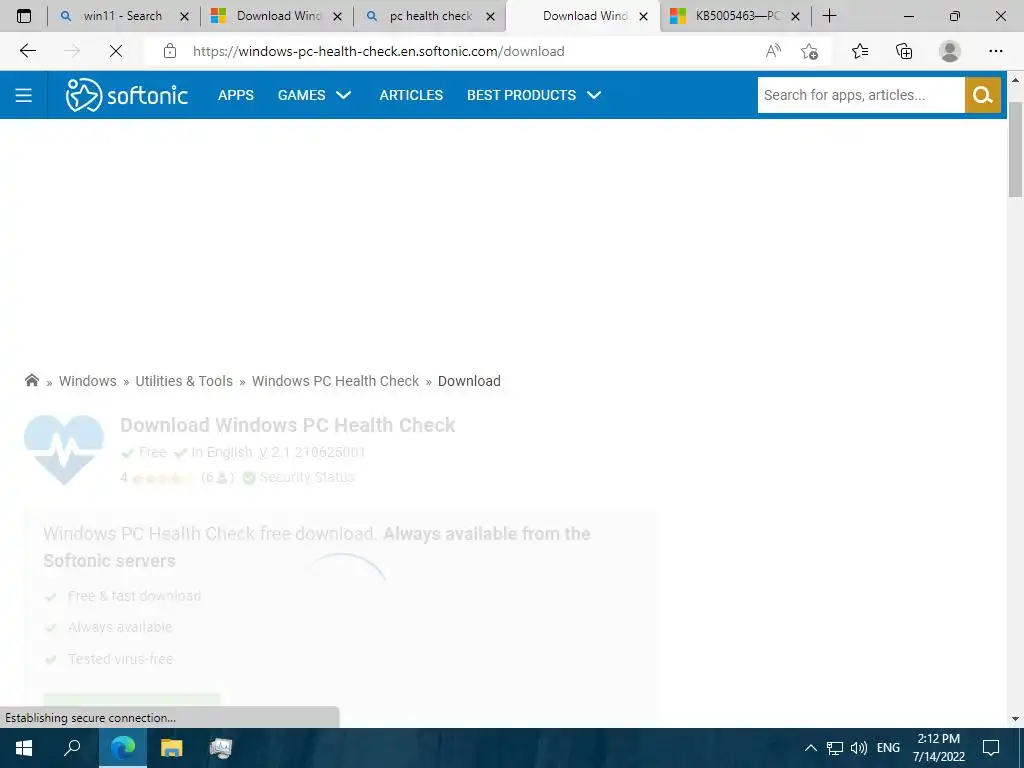1024x768 pixels.
Task: Open a new browser tab
Action: click(829, 16)
